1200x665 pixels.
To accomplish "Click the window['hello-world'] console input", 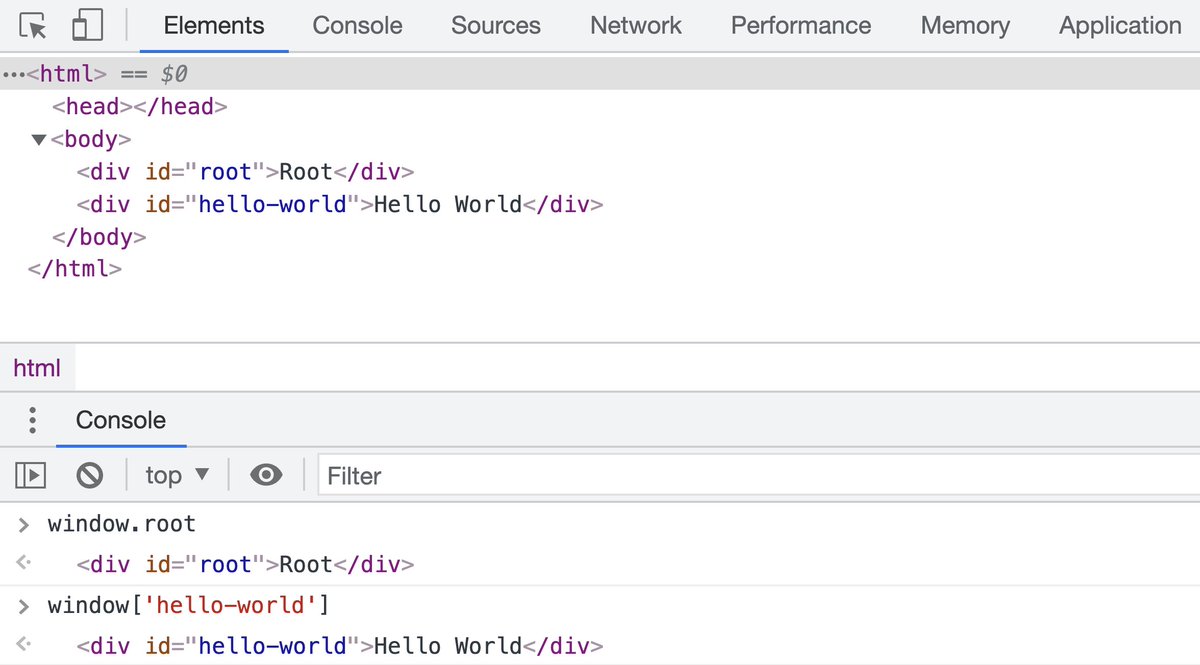I will pos(189,606).
